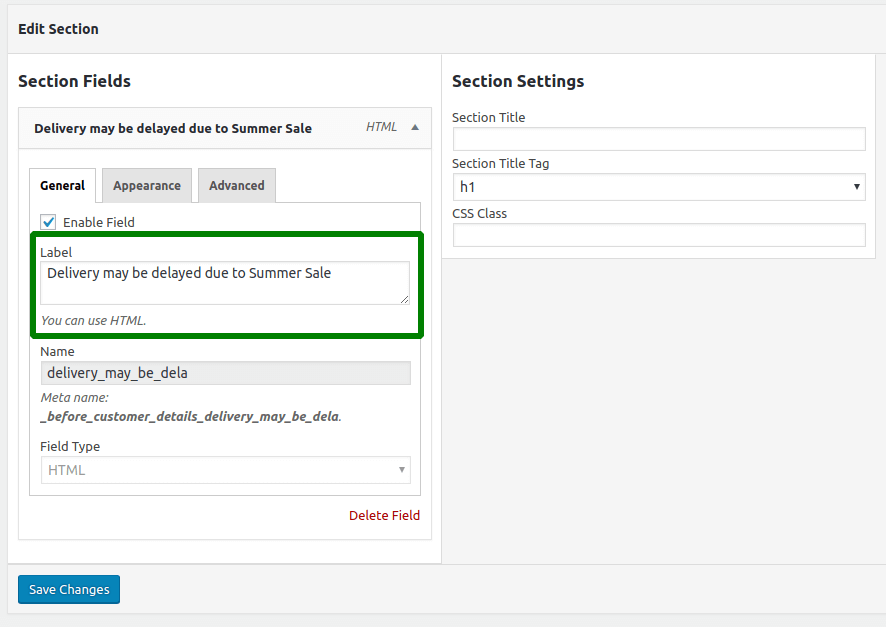This screenshot has width=886, height=627.
Task: Focus the Section Title input
Action: point(659,139)
